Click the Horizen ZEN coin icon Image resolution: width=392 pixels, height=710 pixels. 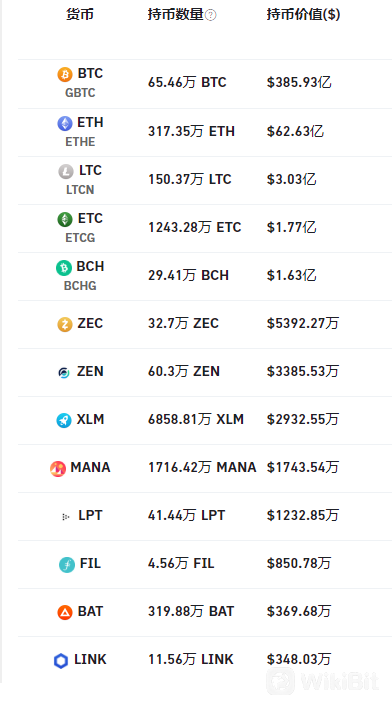click(64, 373)
